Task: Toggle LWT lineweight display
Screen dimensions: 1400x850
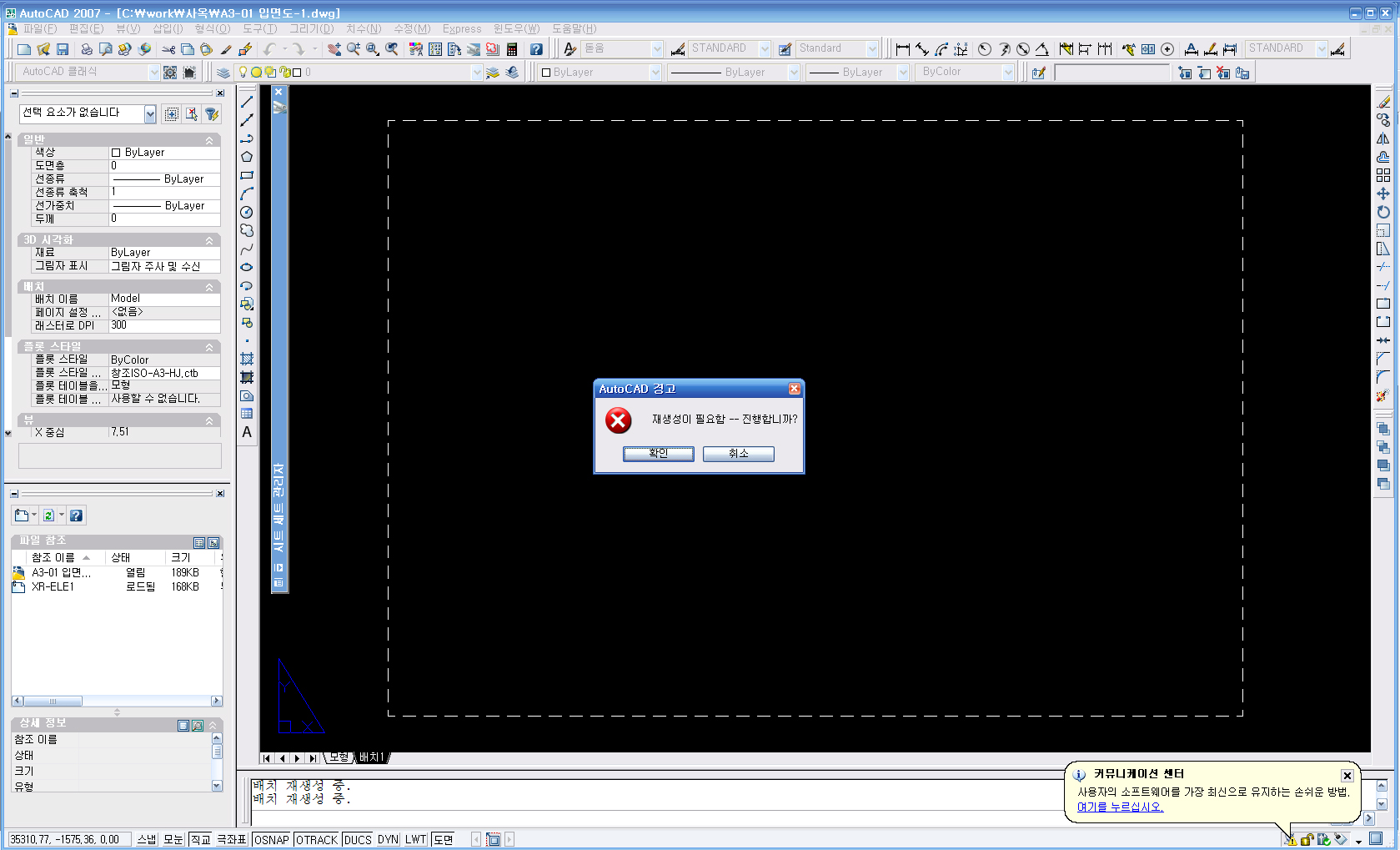Action: coord(415,839)
